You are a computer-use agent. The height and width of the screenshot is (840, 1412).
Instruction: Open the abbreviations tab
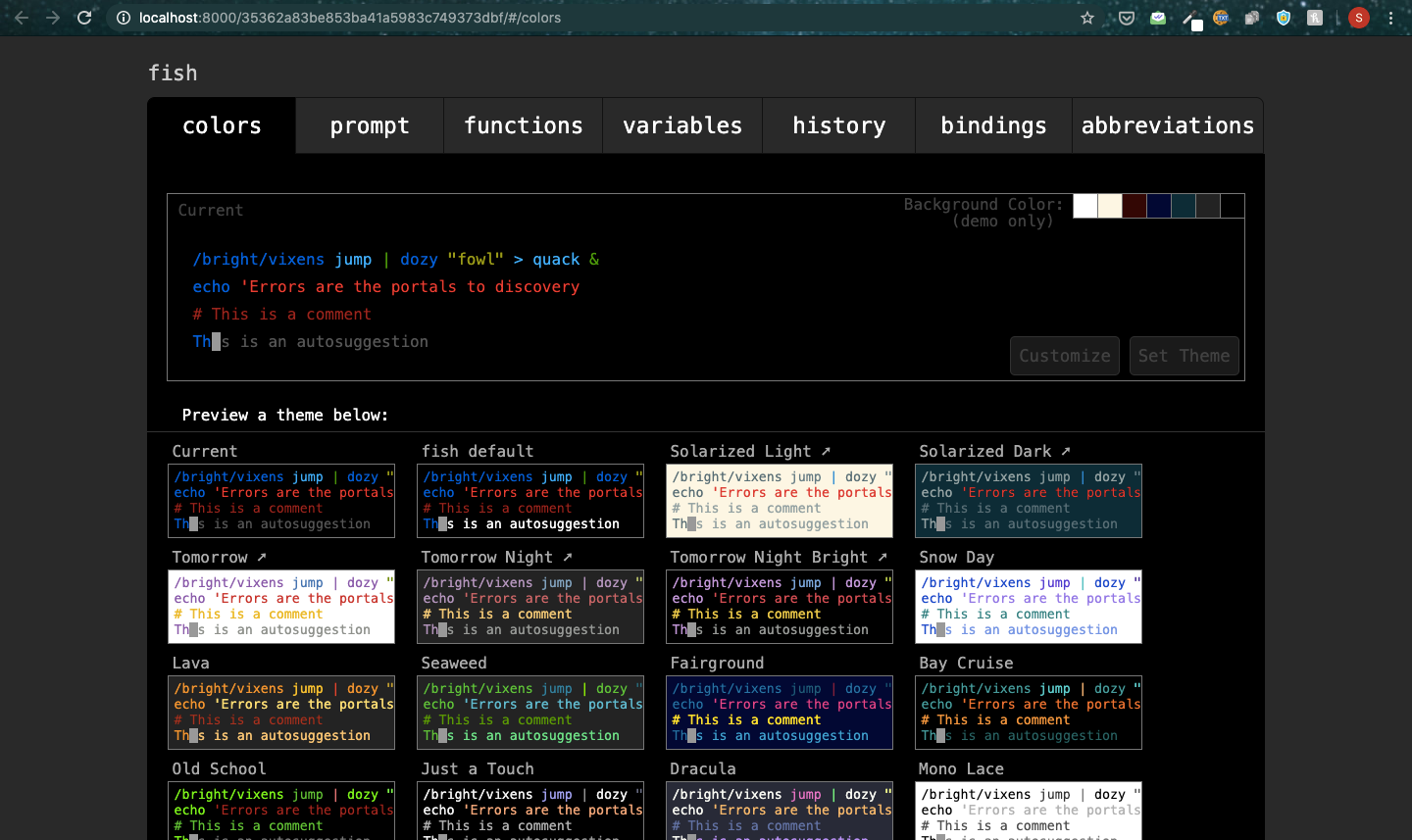[1167, 124]
